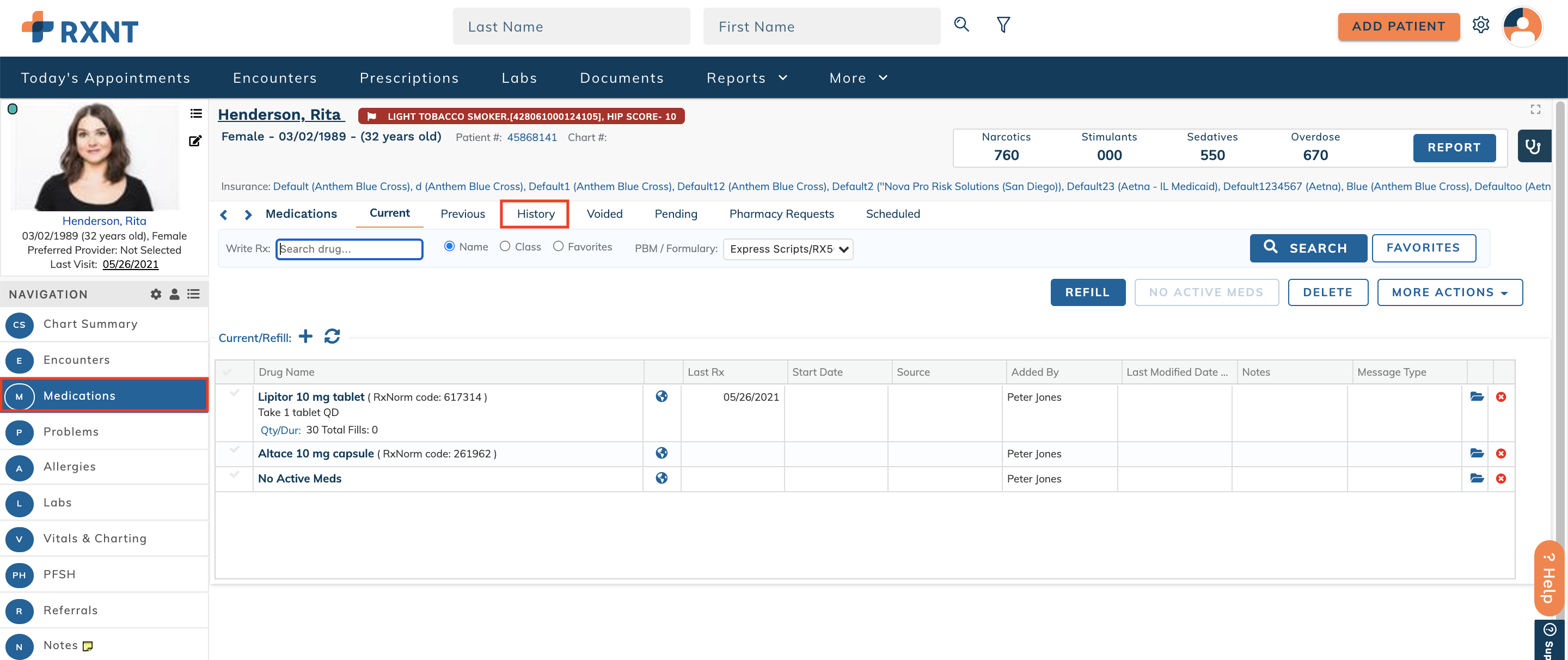Check the Lipitor 10 mg tablet row checkbox
This screenshot has height=660, width=1568.
234,393
